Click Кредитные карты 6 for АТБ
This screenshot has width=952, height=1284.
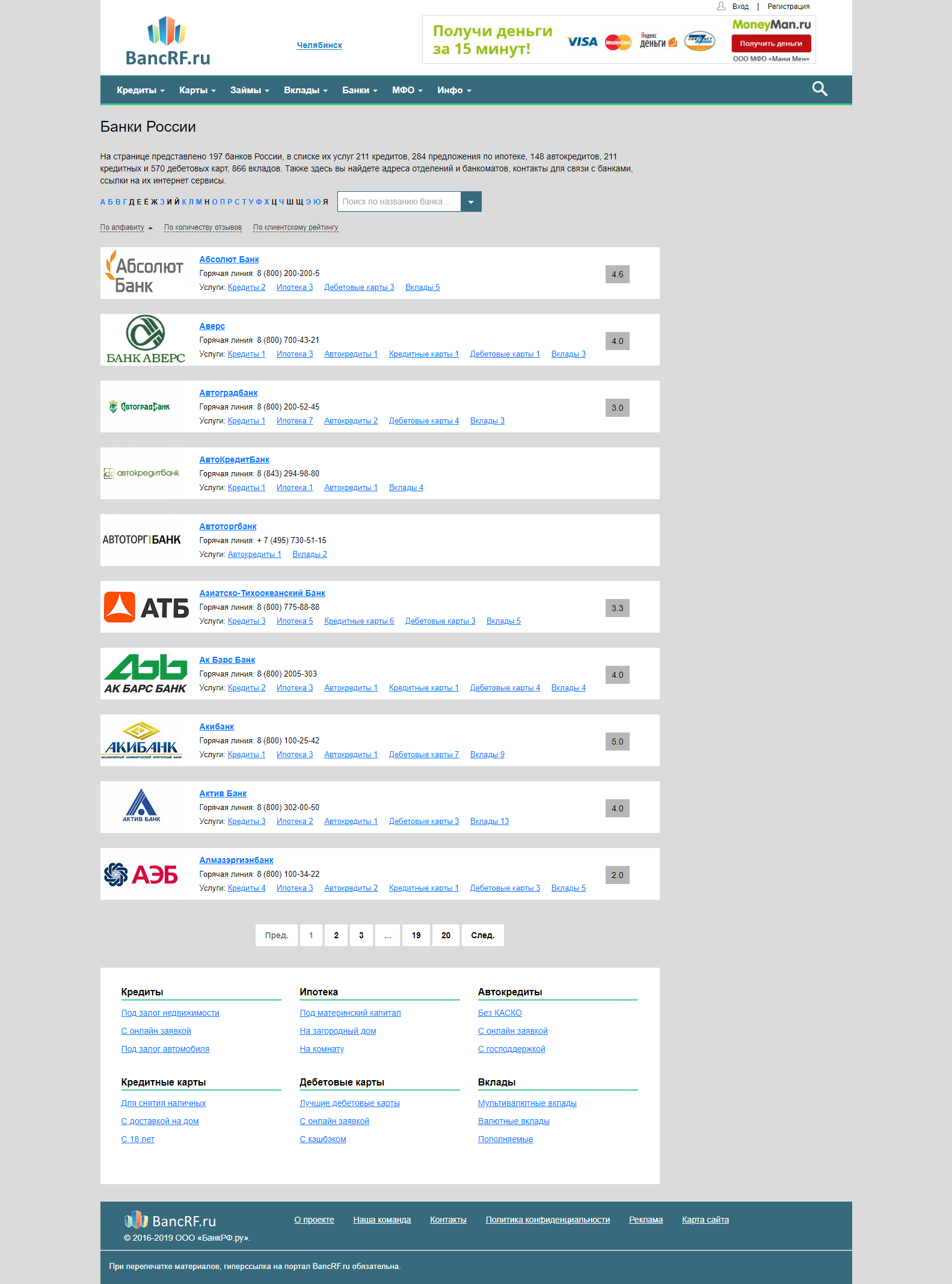(359, 621)
